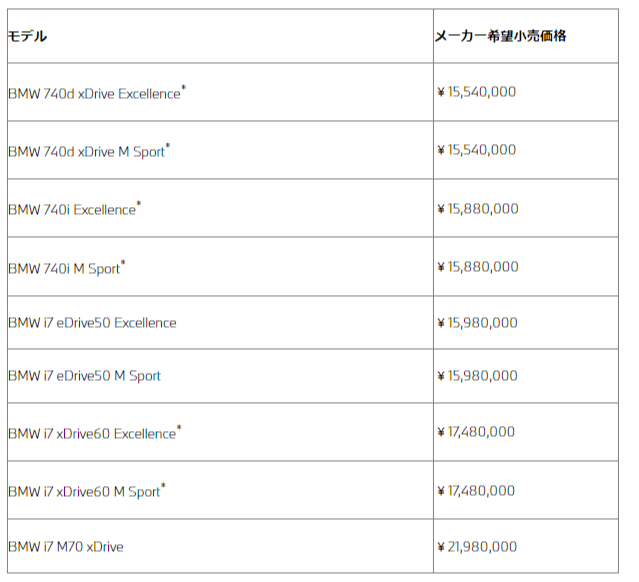The width and height of the screenshot is (639, 582).
Task: Click the BMW i7 xDrive60 M Sport model name
Action: click(x=86, y=491)
